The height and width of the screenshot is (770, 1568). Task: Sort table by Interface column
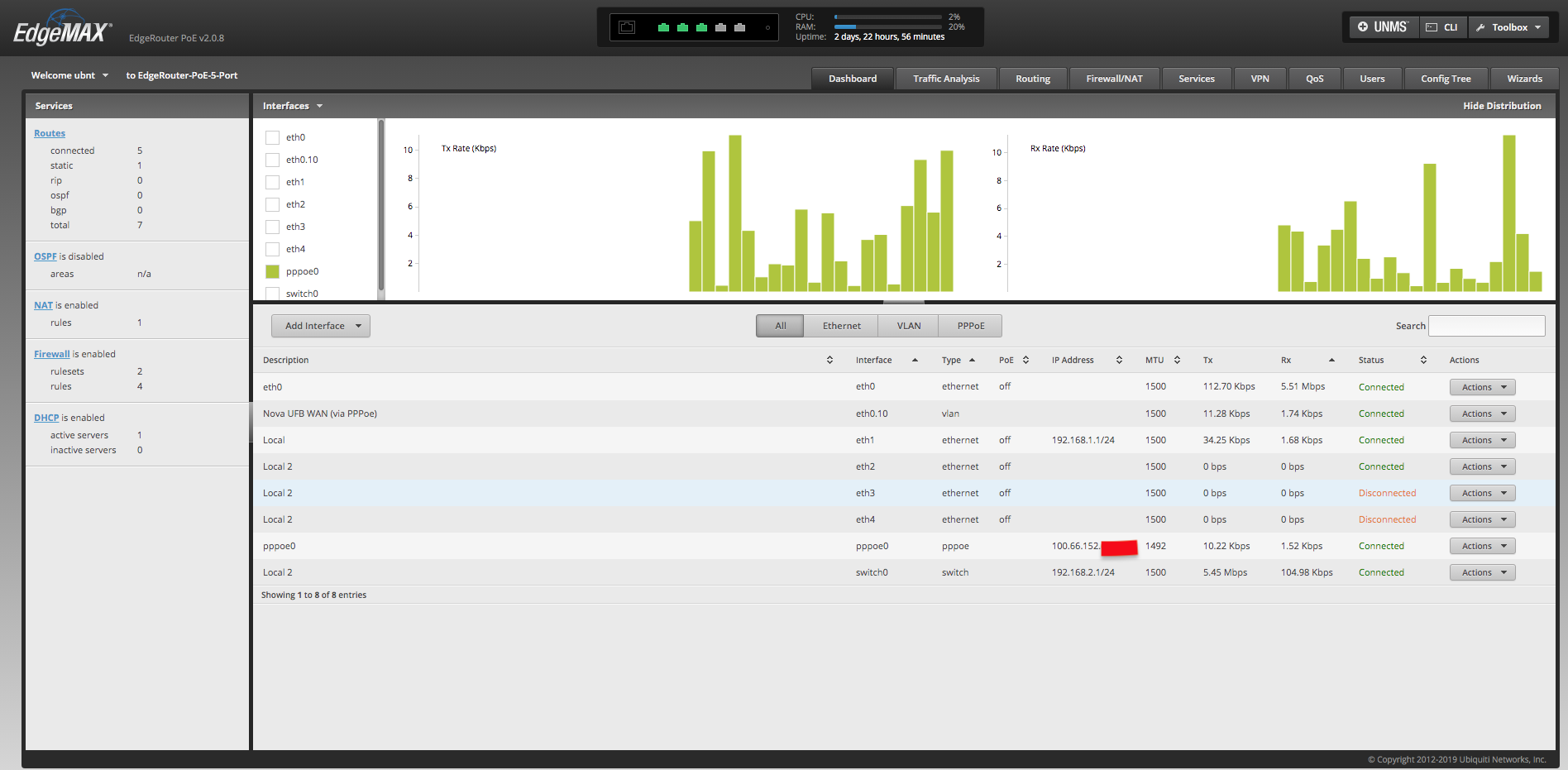click(x=915, y=360)
